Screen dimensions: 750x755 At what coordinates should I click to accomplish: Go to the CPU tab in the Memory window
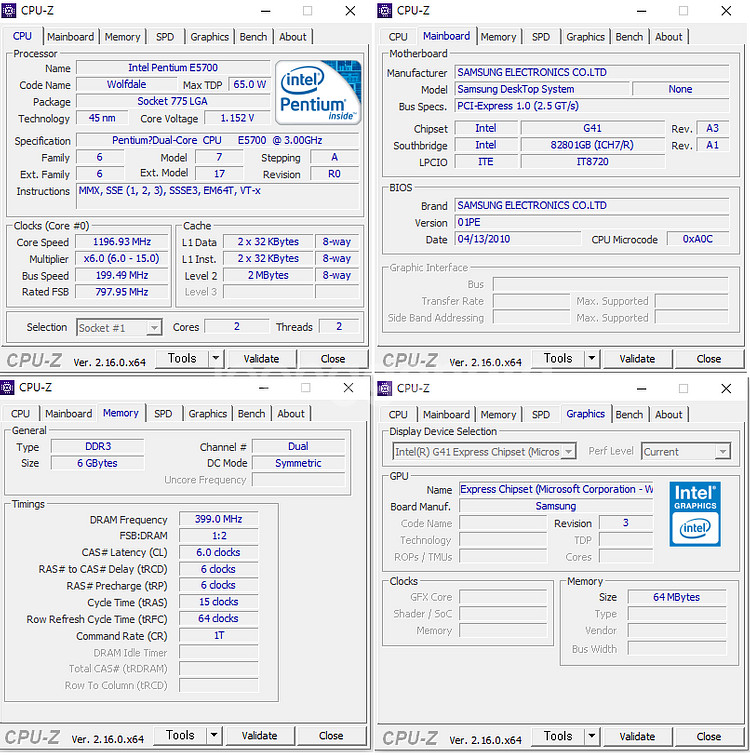[20, 414]
